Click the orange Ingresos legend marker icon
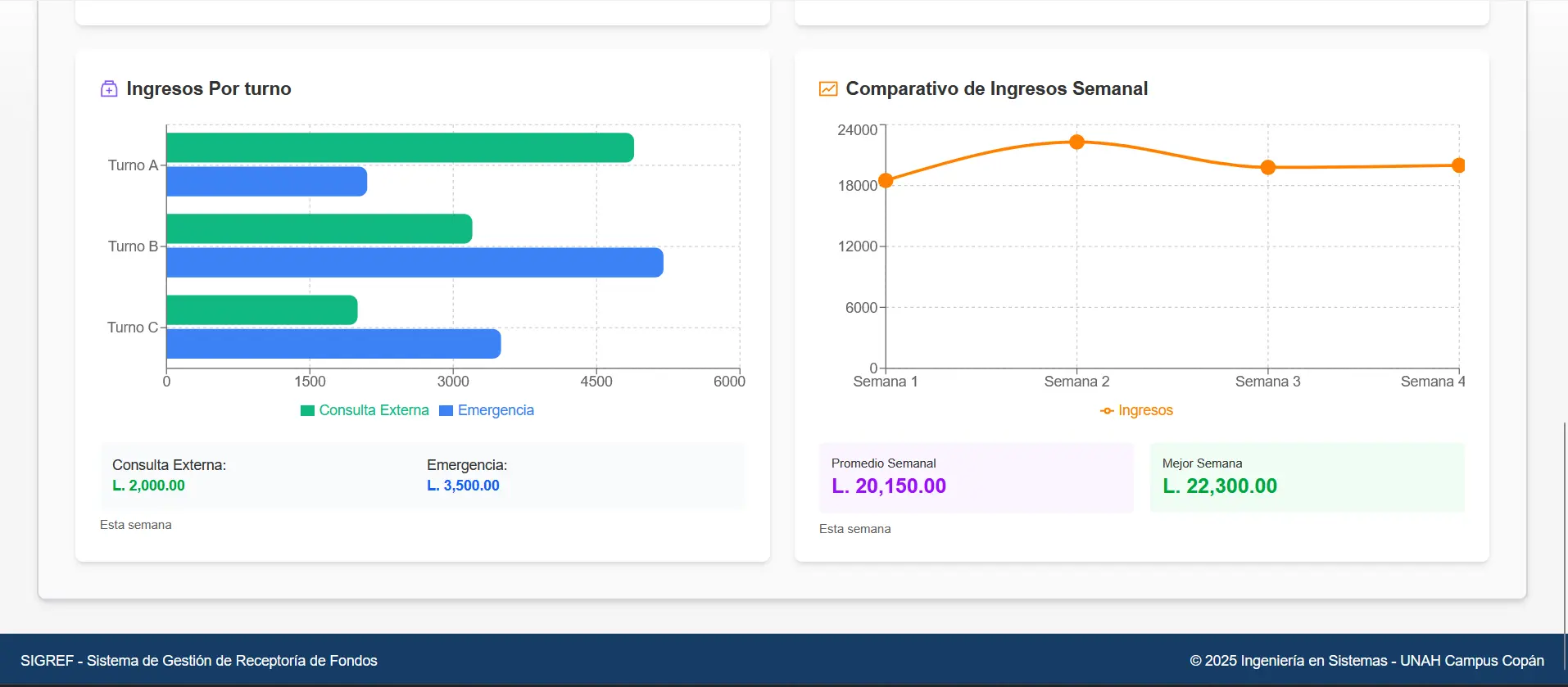The width and height of the screenshot is (1568, 687). [x=1107, y=411]
